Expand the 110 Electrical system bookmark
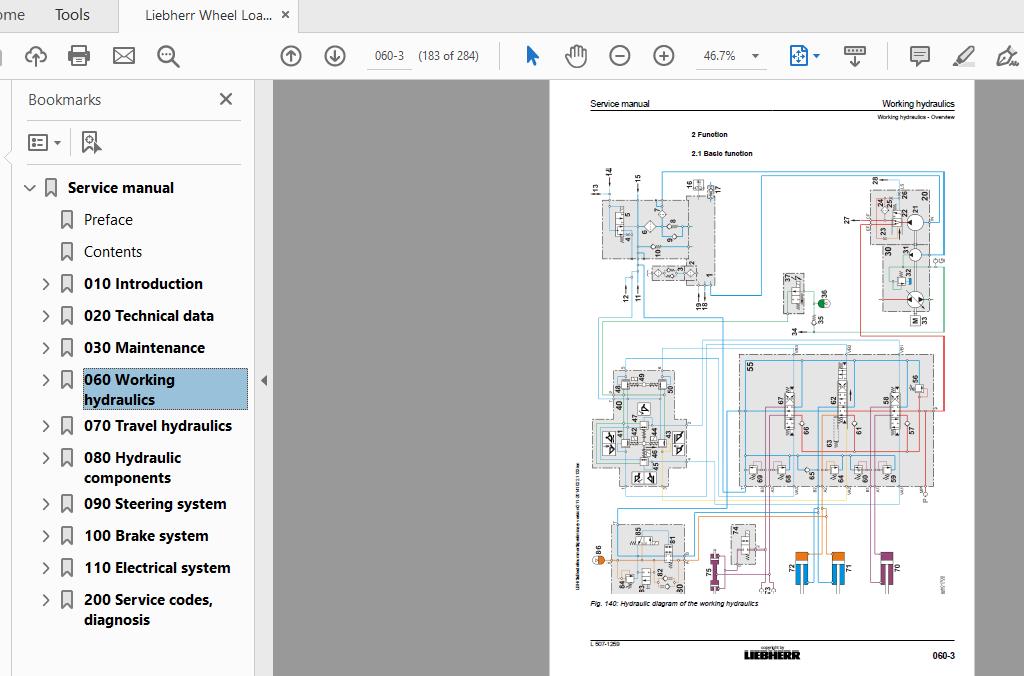The width and height of the screenshot is (1024, 676). coord(45,568)
